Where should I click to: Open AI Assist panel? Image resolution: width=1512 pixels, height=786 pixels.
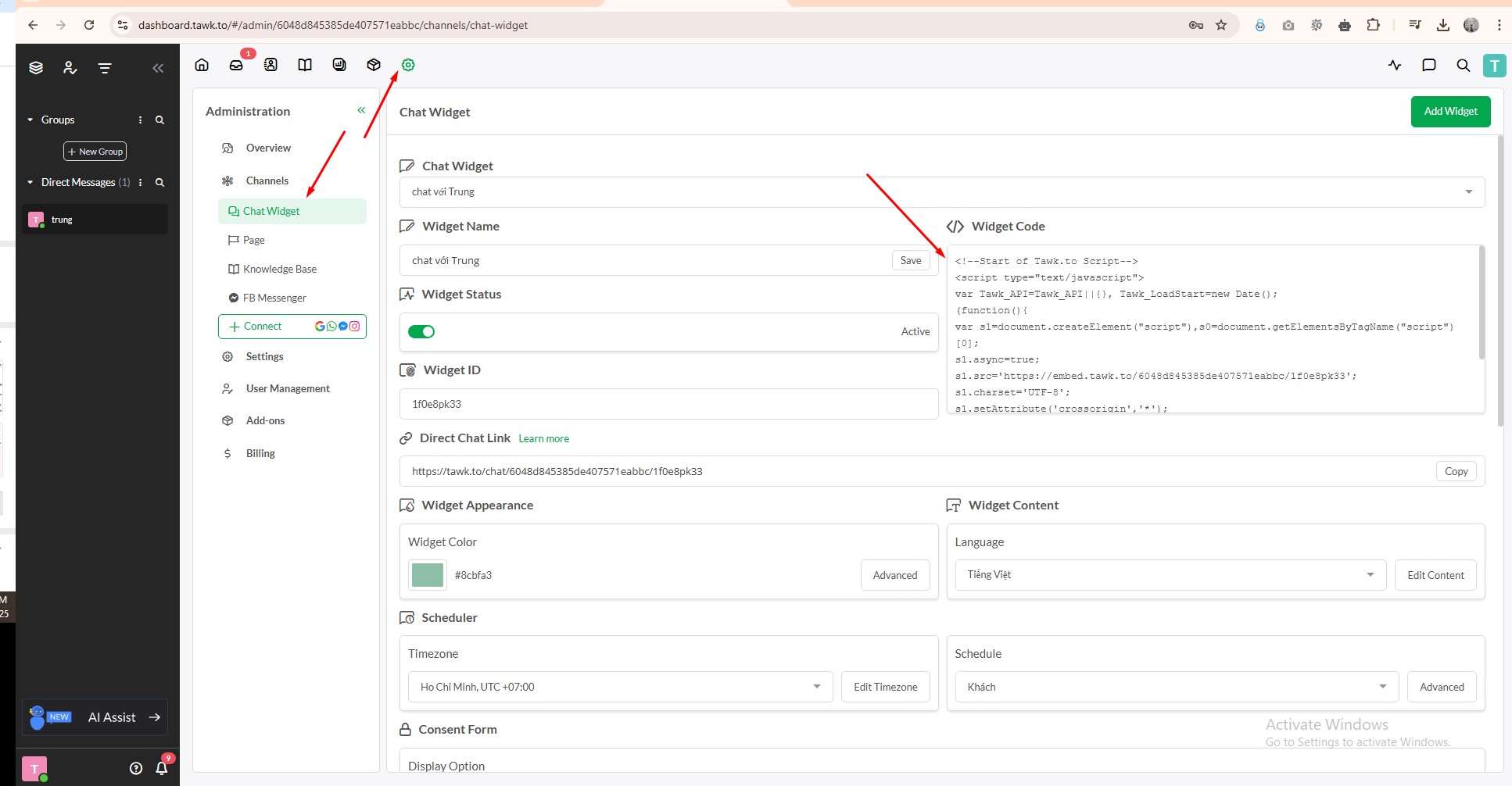pos(95,717)
